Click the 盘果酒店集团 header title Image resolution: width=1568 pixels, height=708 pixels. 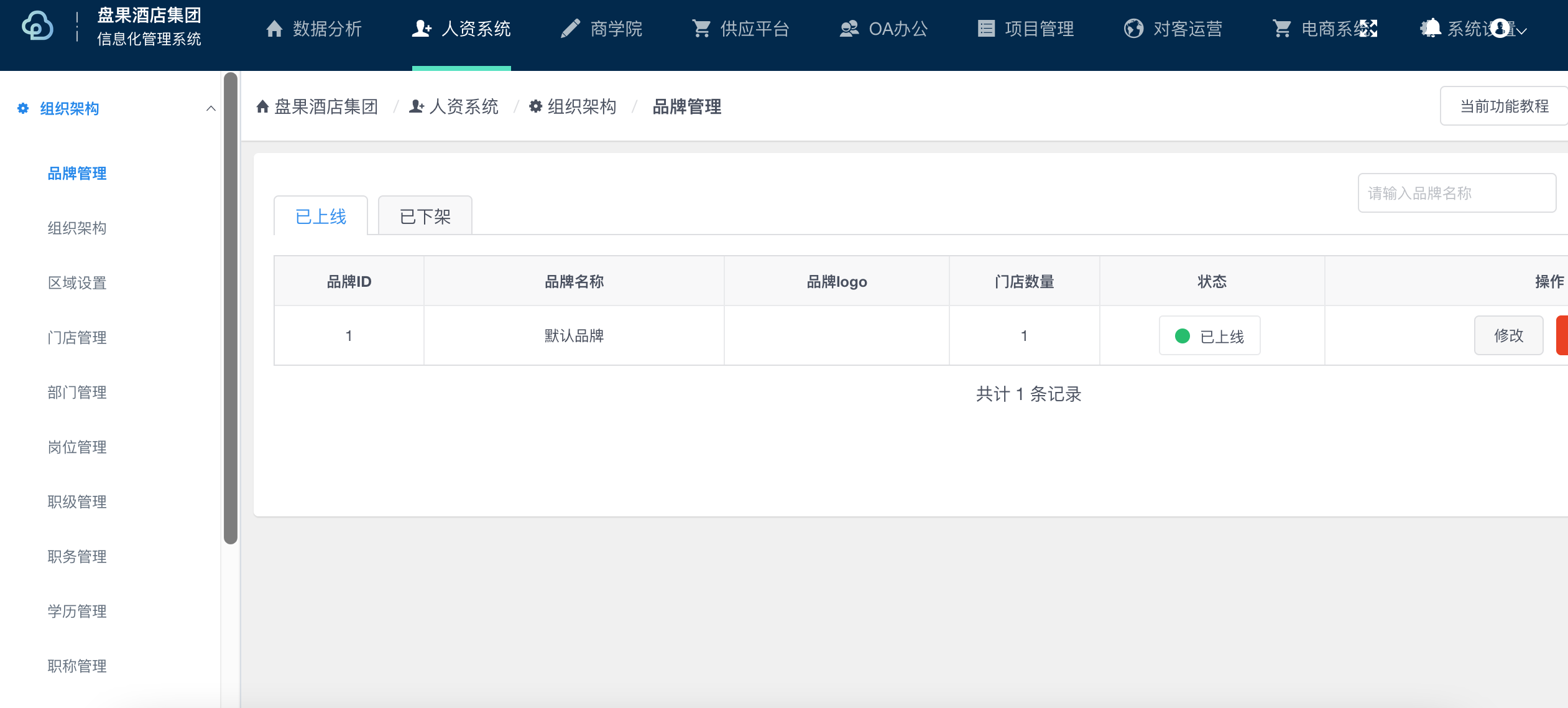pos(149,16)
